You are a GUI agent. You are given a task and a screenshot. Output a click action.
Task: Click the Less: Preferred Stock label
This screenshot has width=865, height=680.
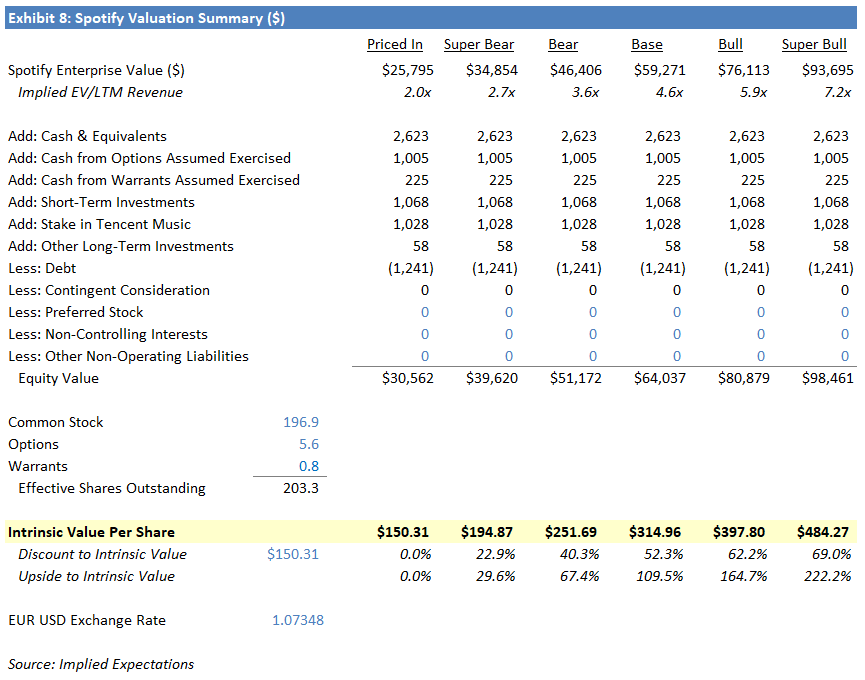coord(76,313)
